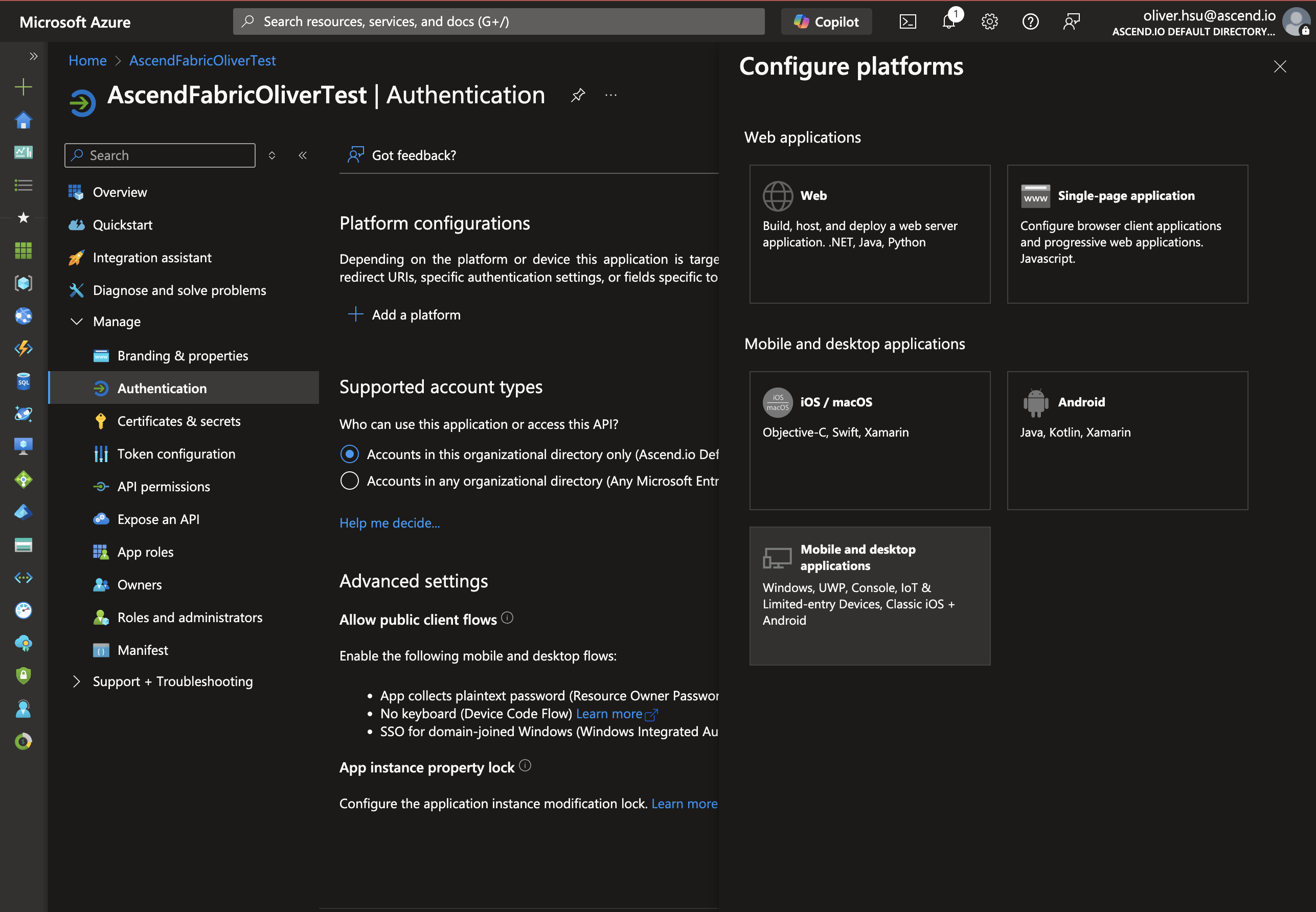Open Help and support person icon
Image resolution: width=1316 pixels, height=912 pixels.
23,709
